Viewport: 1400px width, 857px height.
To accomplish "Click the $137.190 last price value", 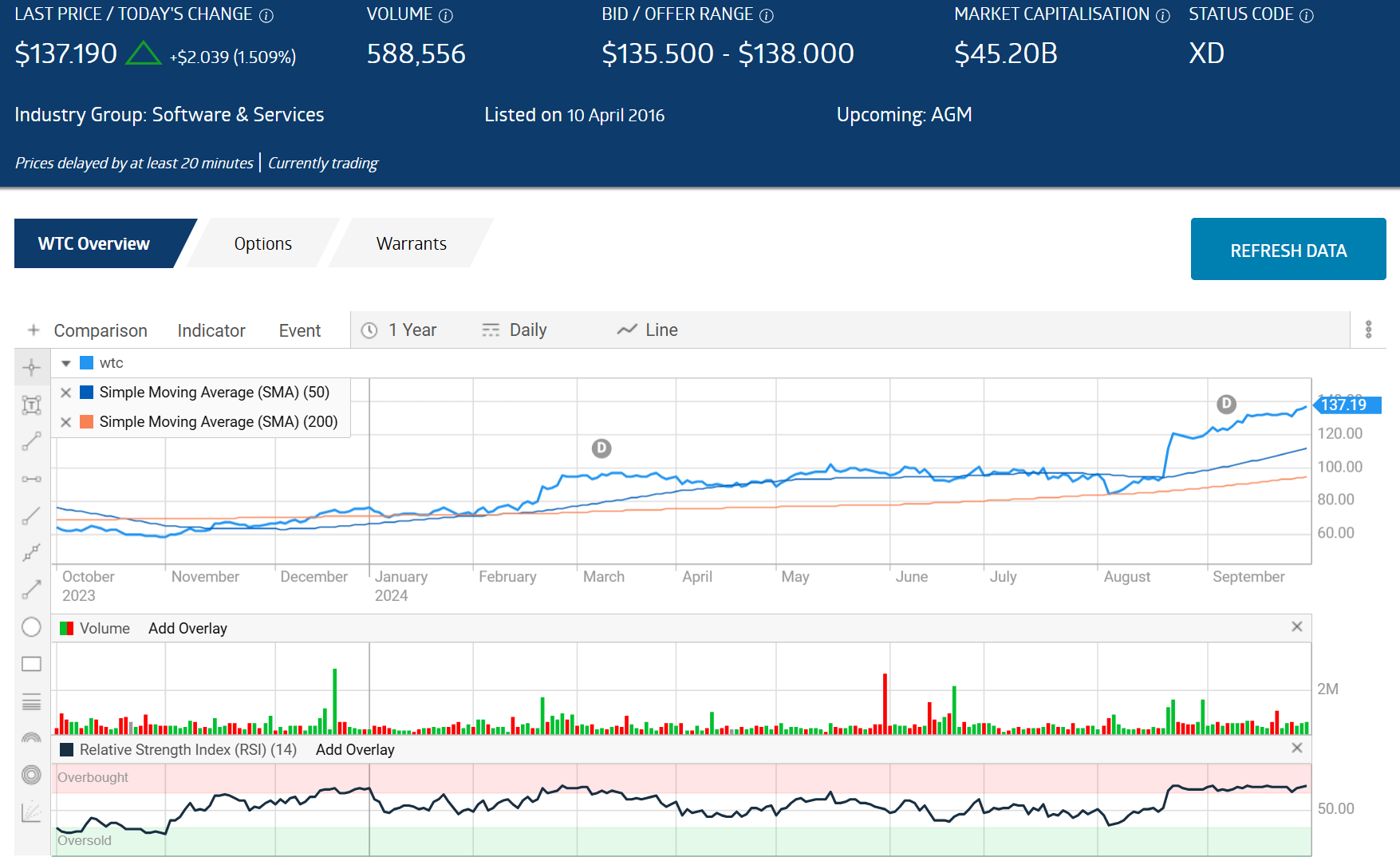I will [x=66, y=53].
